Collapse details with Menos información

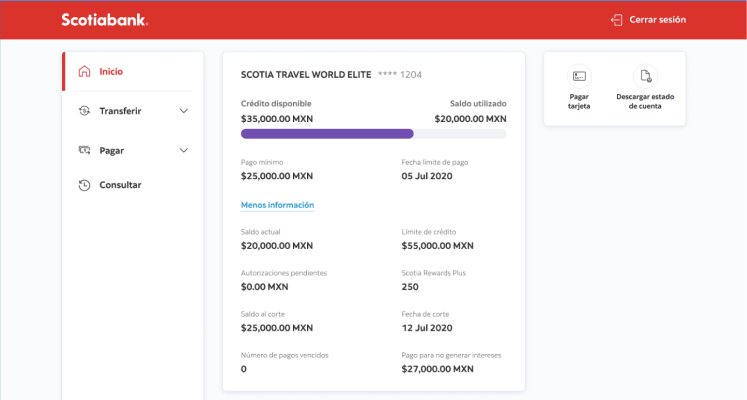click(x=277, y=205)
